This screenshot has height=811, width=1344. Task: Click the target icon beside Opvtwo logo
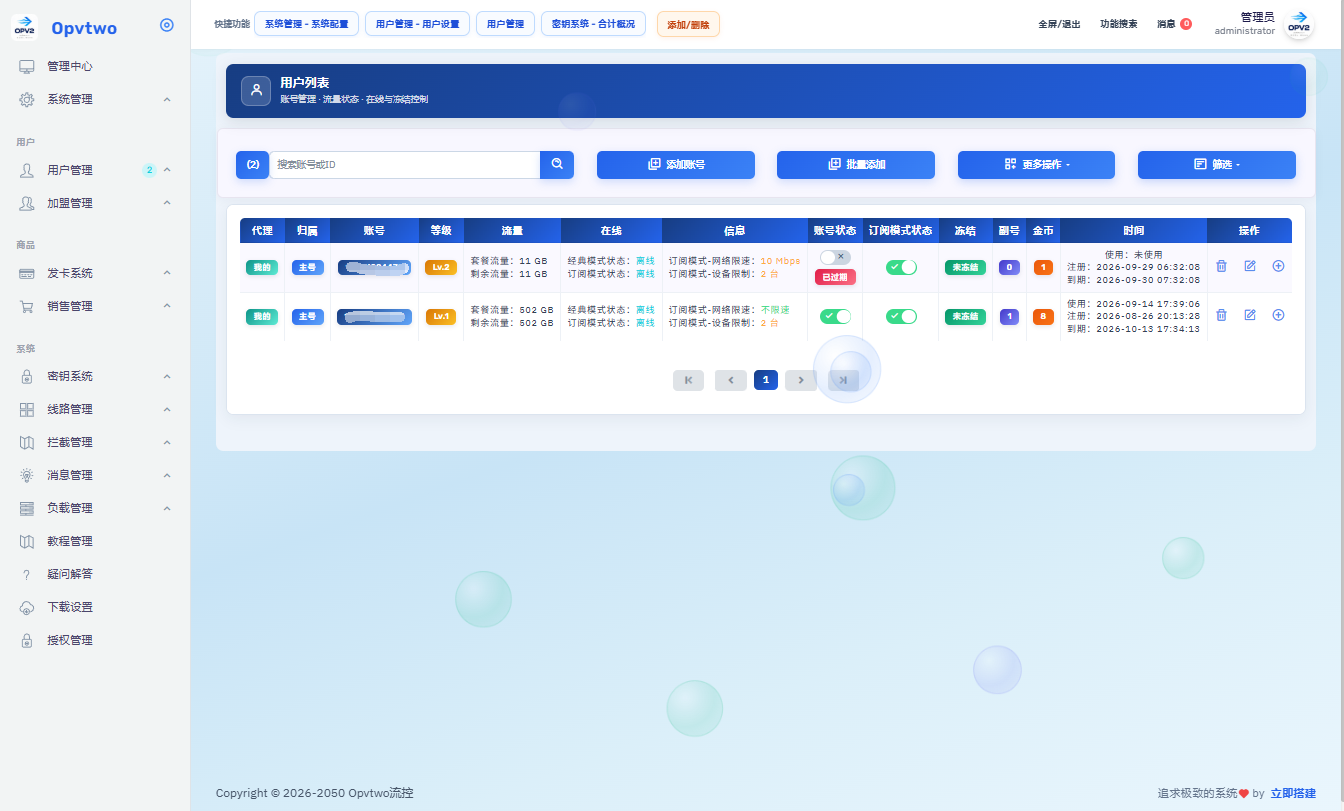[167, 26]
